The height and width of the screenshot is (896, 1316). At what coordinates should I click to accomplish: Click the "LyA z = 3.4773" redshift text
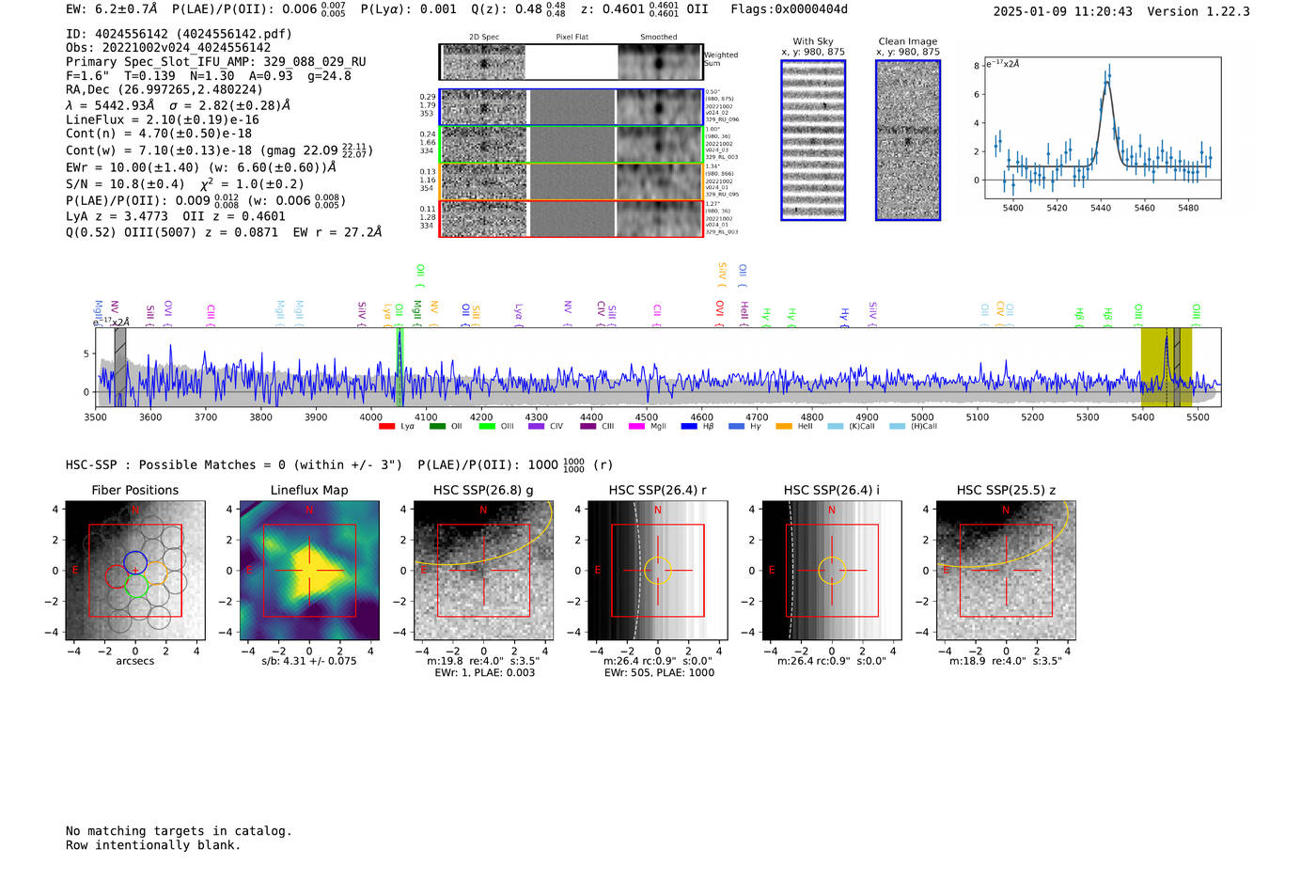(117, 216)
